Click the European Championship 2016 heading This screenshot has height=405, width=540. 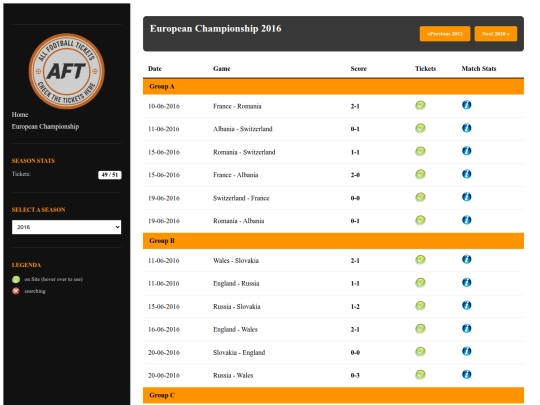point(216,29)
